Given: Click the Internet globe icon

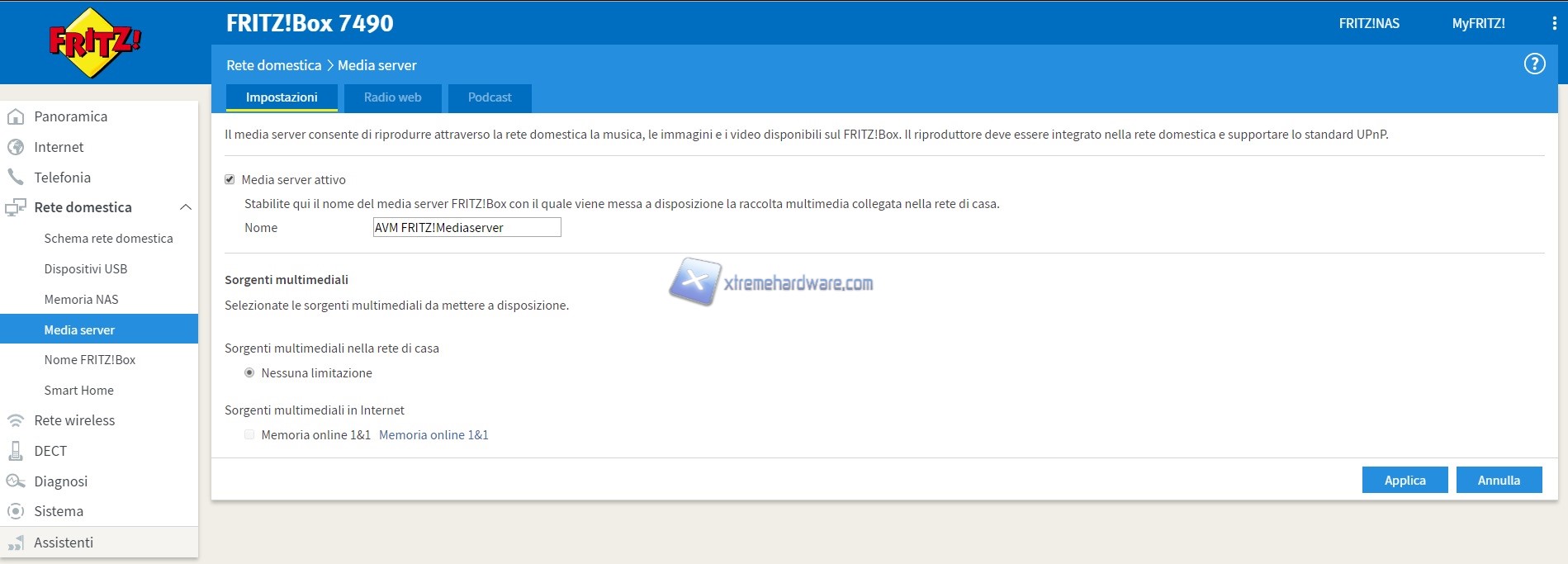Looking at the screenshot, I should point(16,147).
